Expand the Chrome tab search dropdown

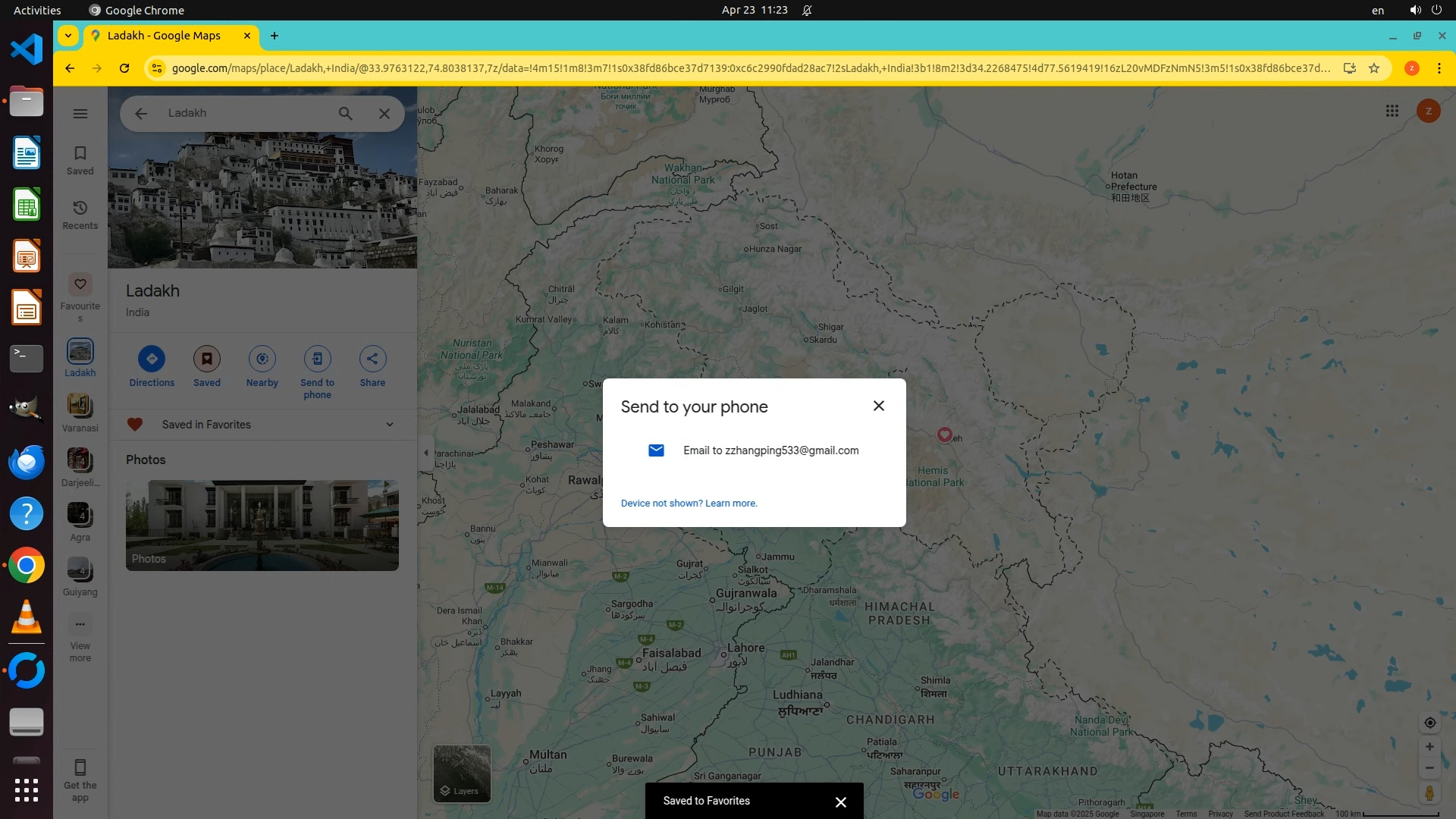point(68,36)
